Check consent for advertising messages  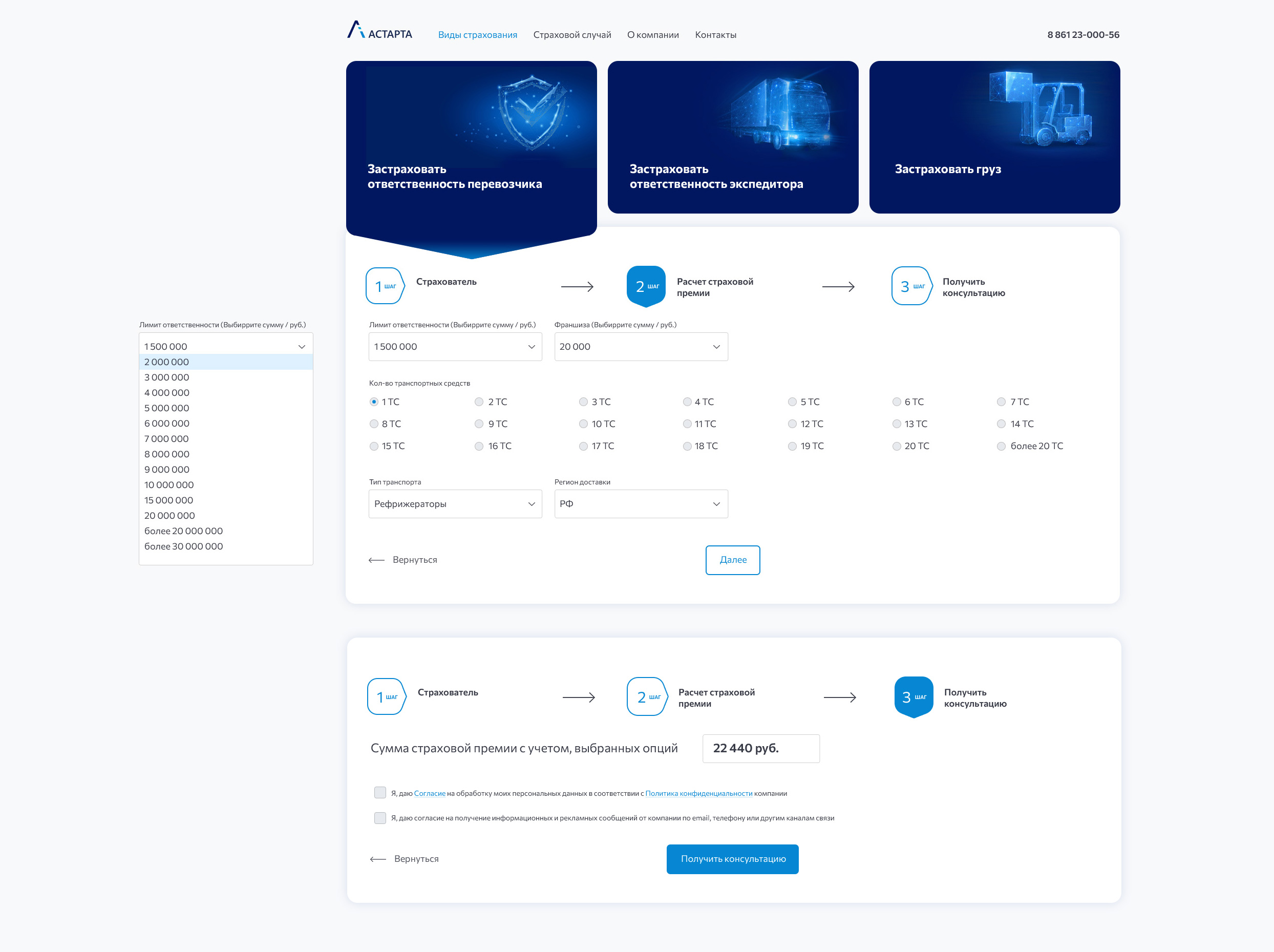379,818
